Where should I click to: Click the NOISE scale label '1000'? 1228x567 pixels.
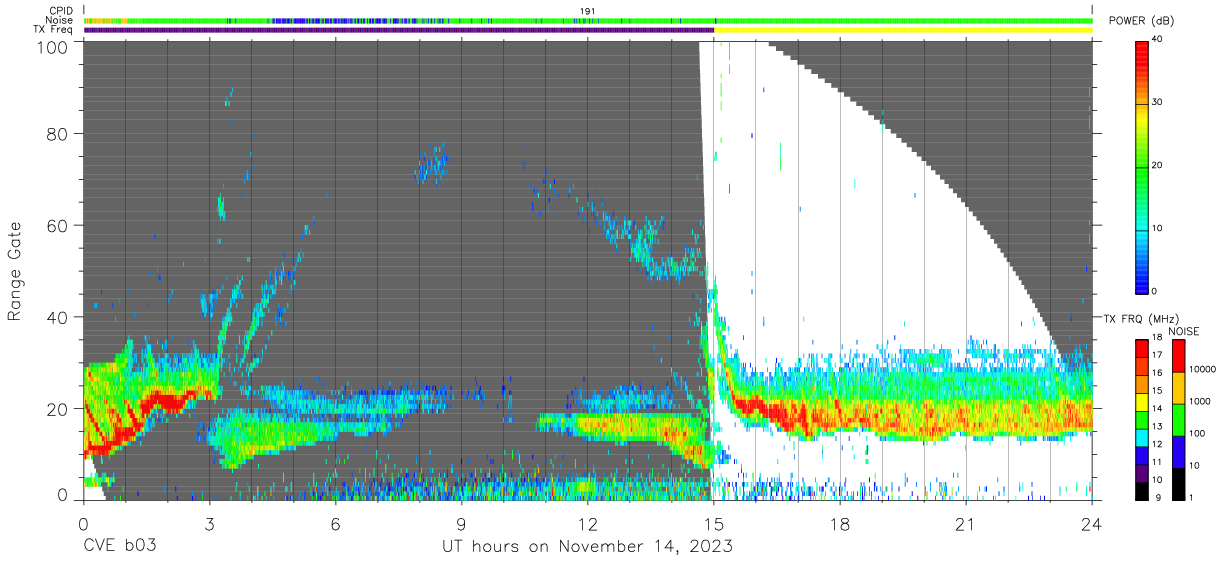pyautogui.click(x=1199, y=401)
